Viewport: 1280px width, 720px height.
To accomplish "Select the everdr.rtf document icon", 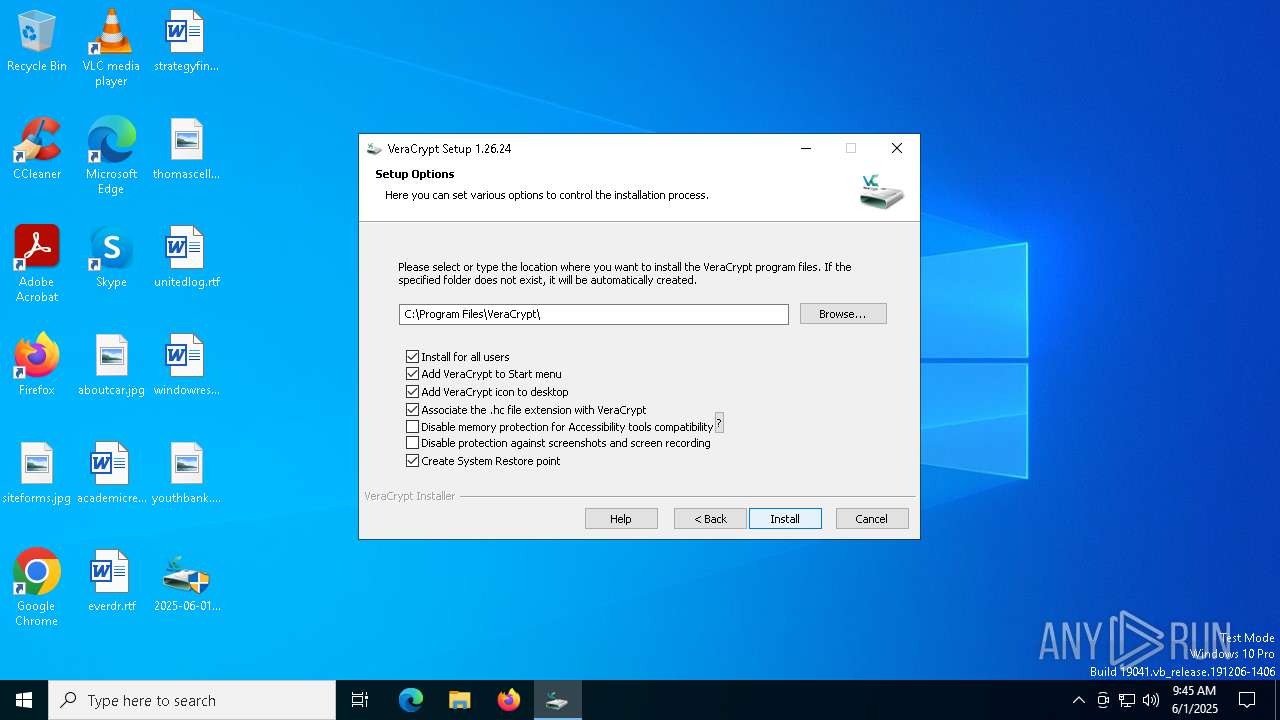I will point(111,581).
